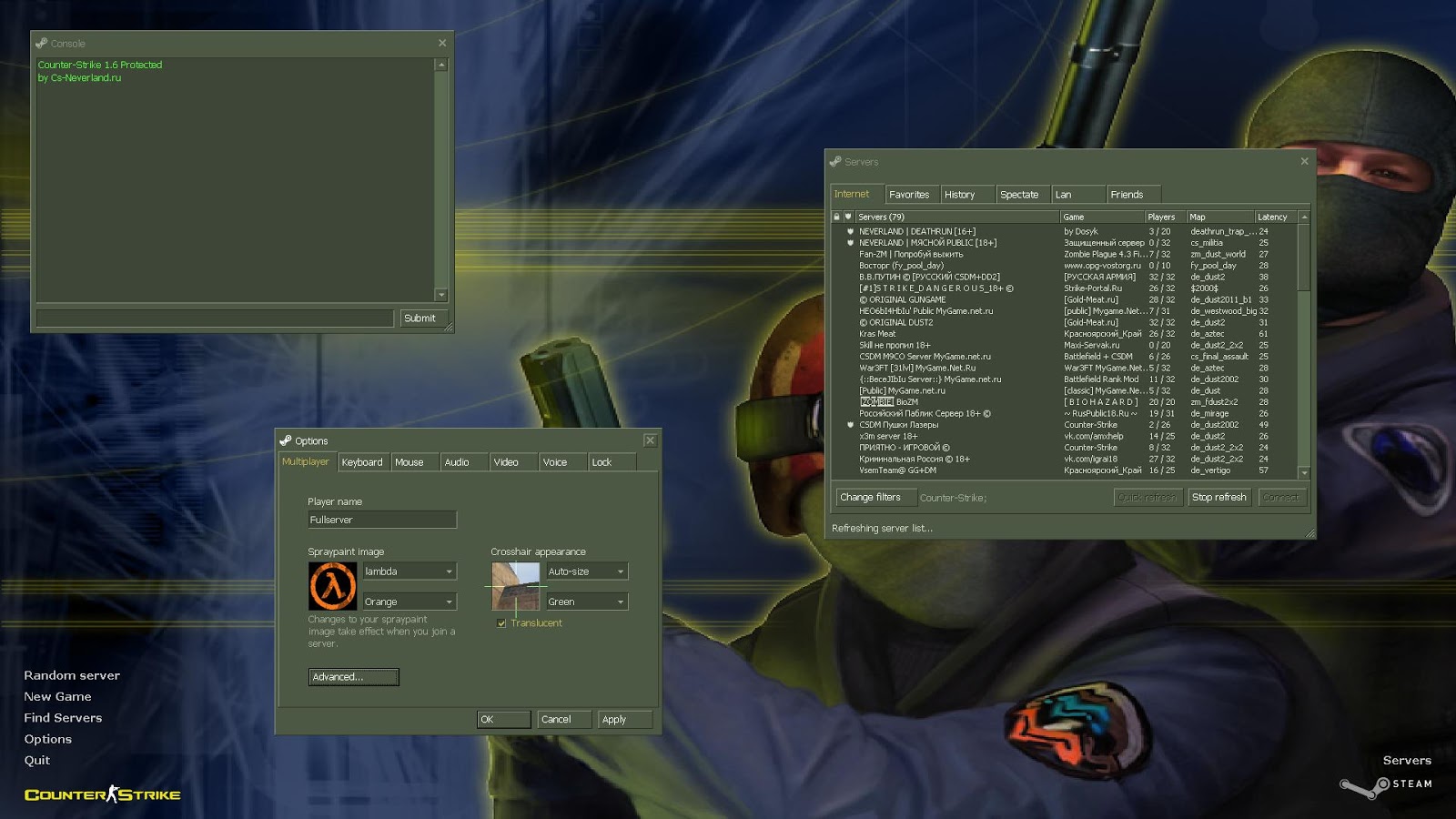This screenshot has height=819, width=1456.
Task: Switch to the Multiplayer tab in Options
Action: click(306, 461)
